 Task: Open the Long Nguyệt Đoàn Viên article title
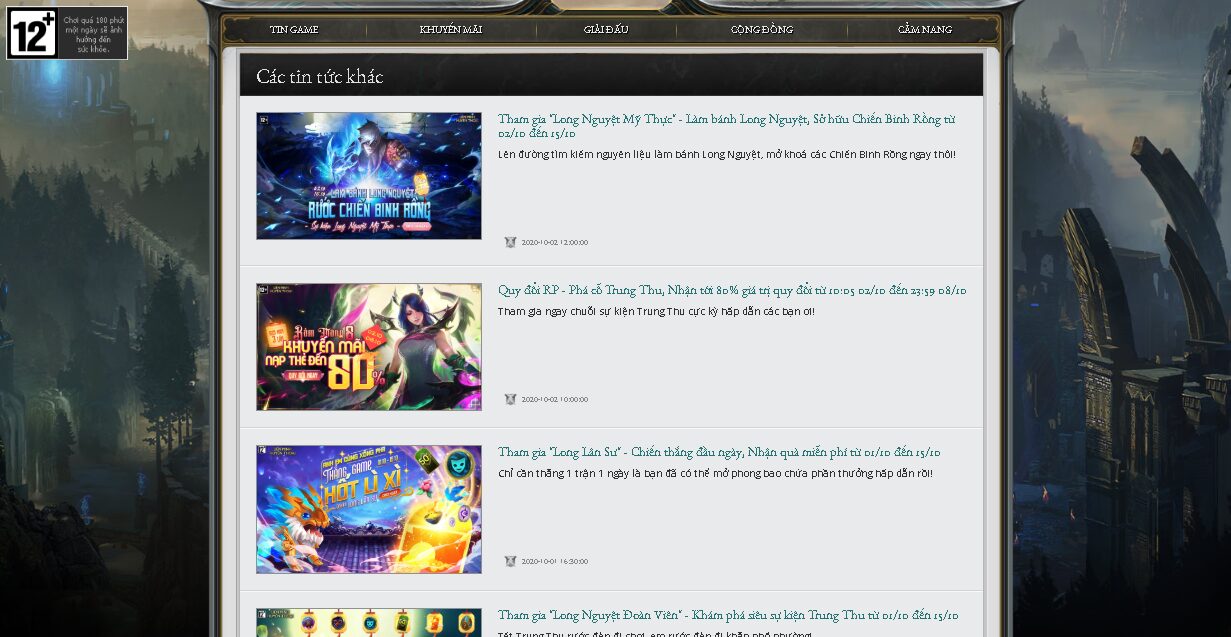(728, 615)
